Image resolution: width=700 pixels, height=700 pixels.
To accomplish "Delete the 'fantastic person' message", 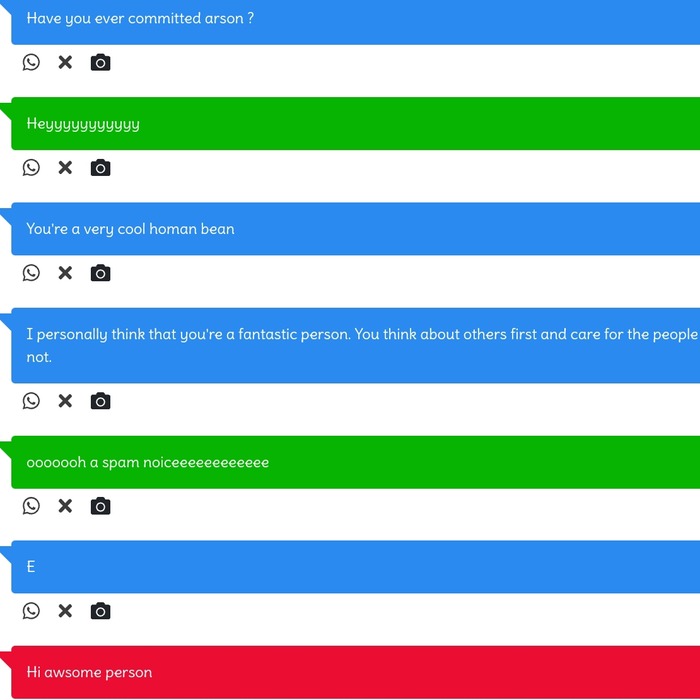I will pyautogui.click(x=65, y=401).
